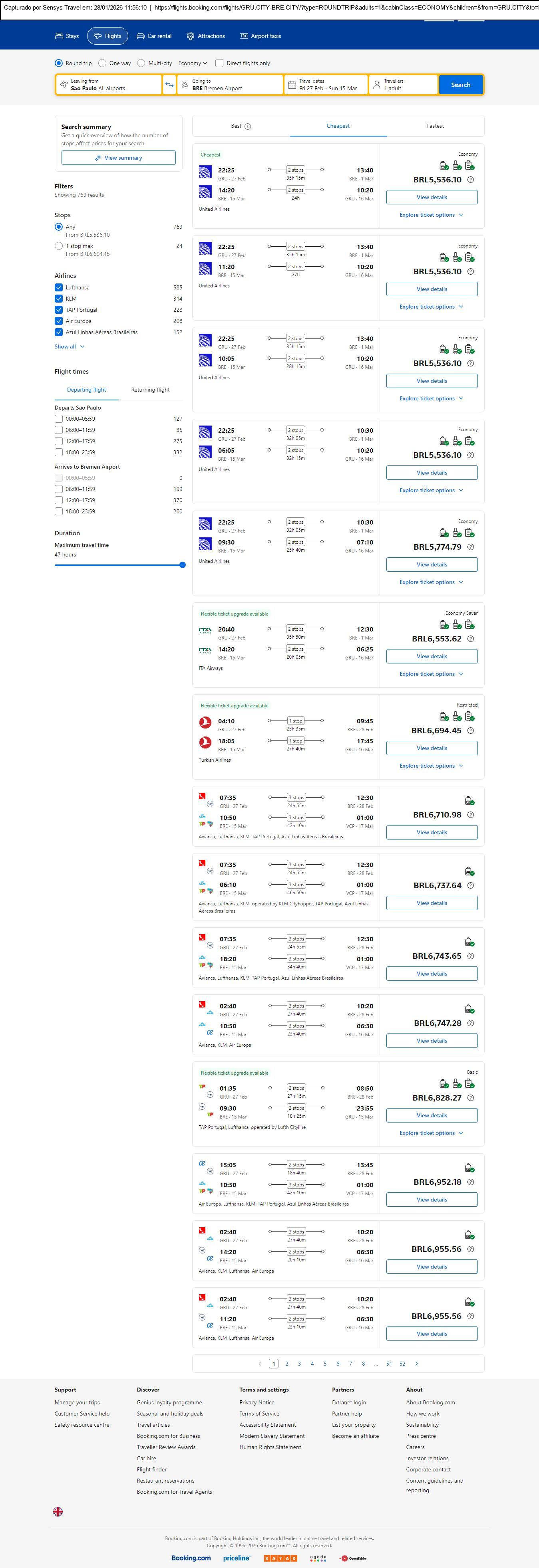Click the swap origin and destination arrows icon
Viewport: 539px width, 1568px height.
pyautogui.click(x=169, y=85)
